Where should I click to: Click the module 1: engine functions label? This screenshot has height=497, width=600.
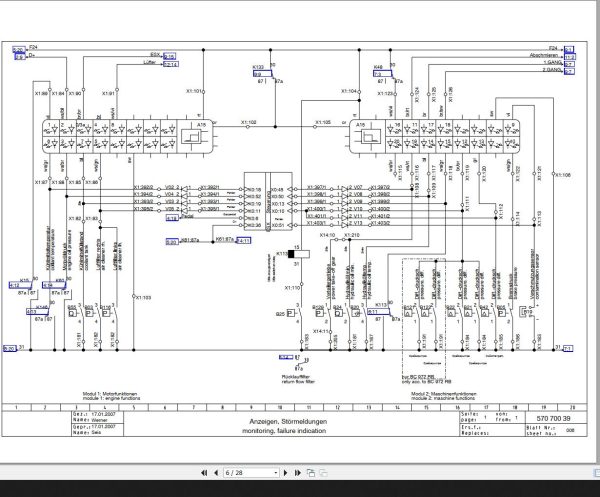coord(111,398)
